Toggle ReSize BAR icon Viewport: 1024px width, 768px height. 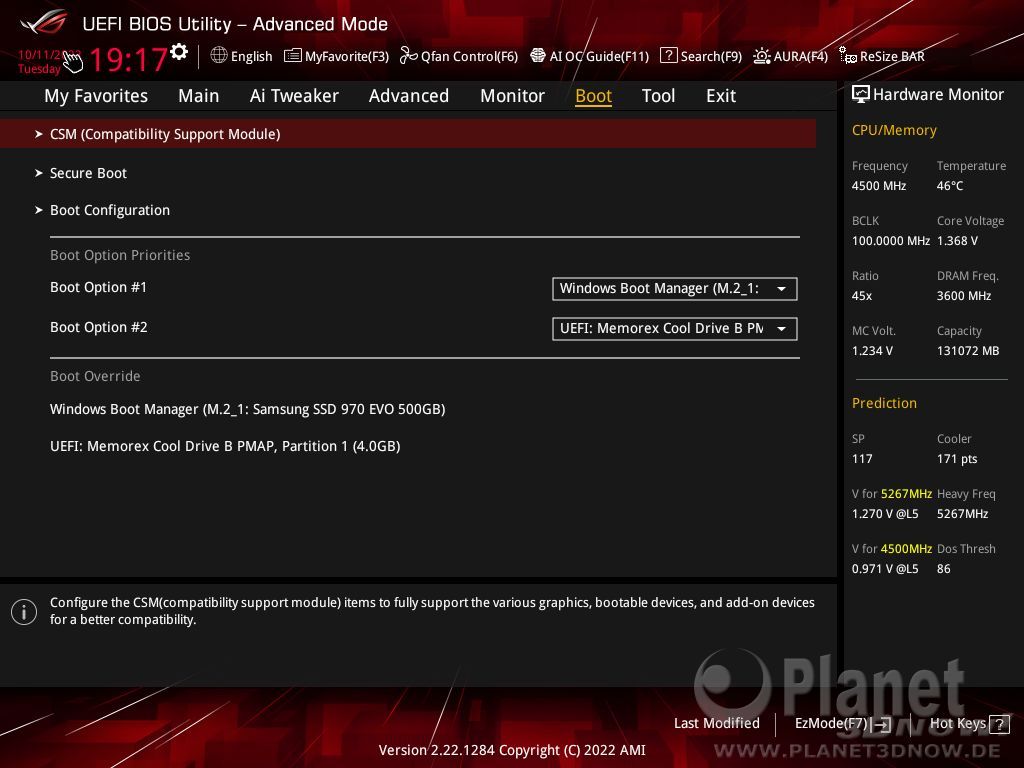pyautogui.click(x=848, y=56)
